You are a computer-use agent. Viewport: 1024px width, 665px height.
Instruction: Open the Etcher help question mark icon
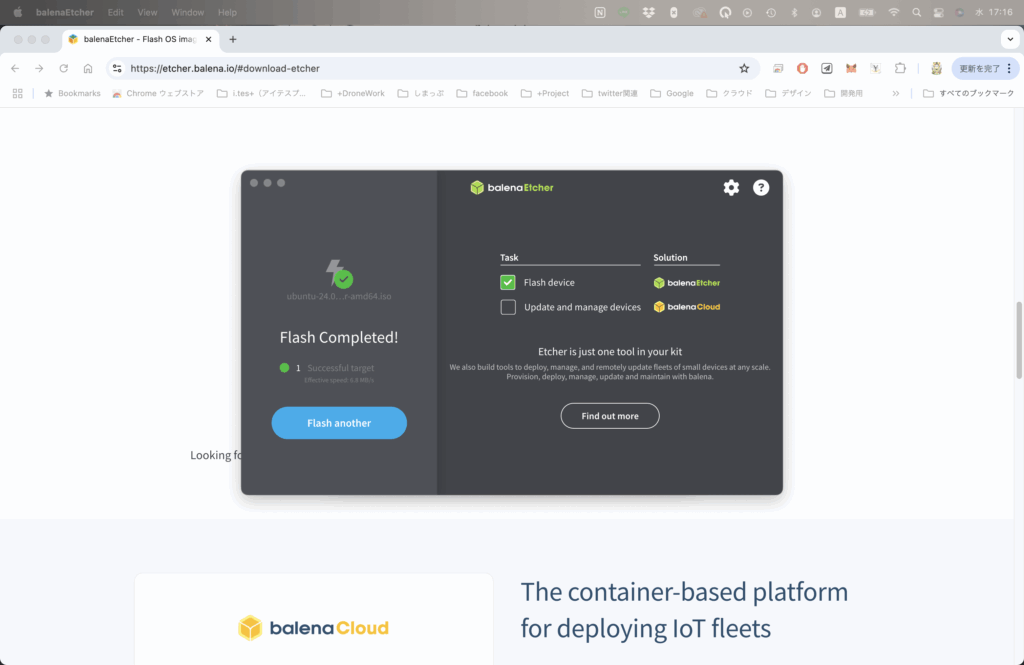[761, 187]
